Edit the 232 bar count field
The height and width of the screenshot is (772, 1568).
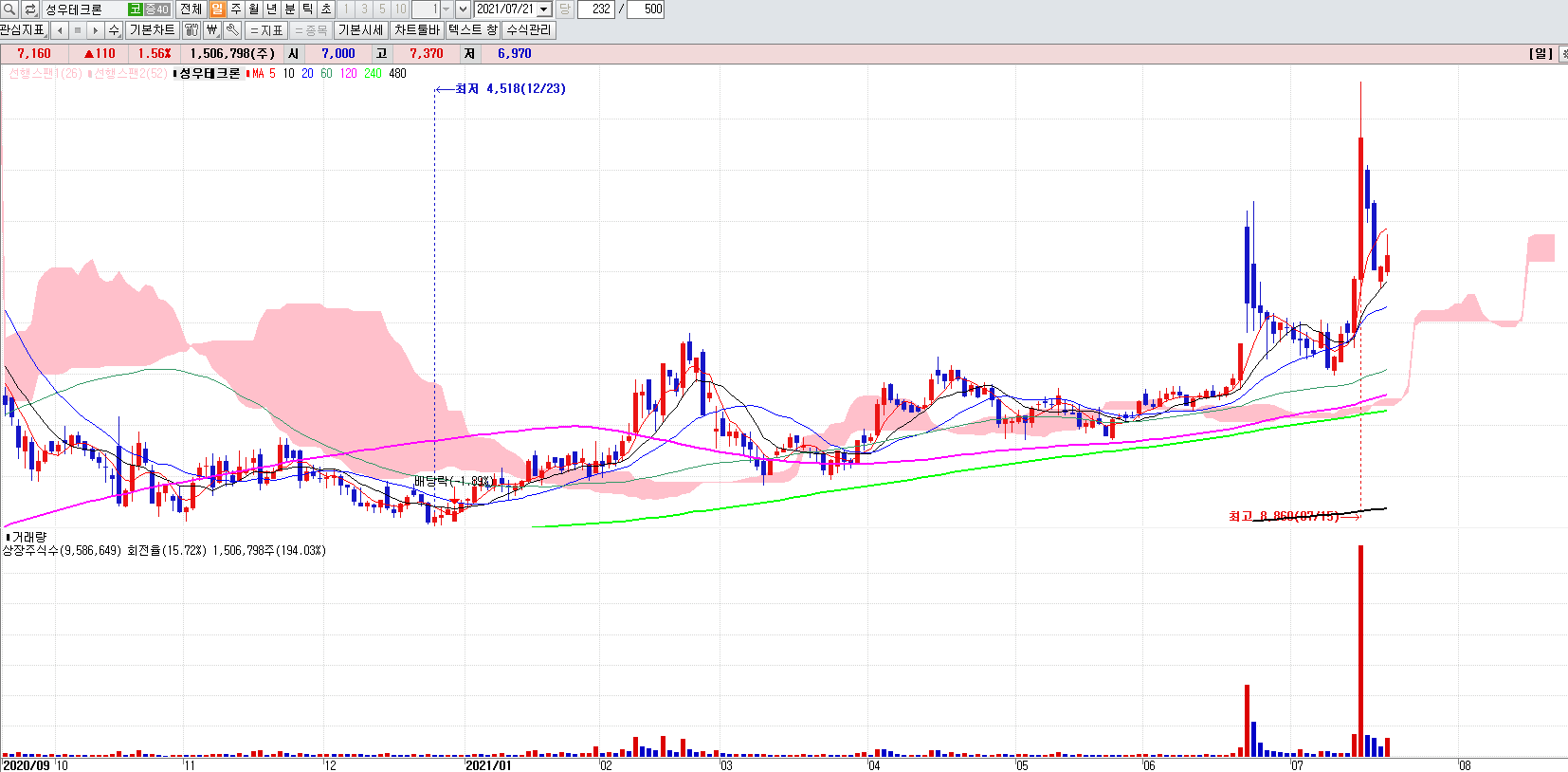tap(595, 9)
